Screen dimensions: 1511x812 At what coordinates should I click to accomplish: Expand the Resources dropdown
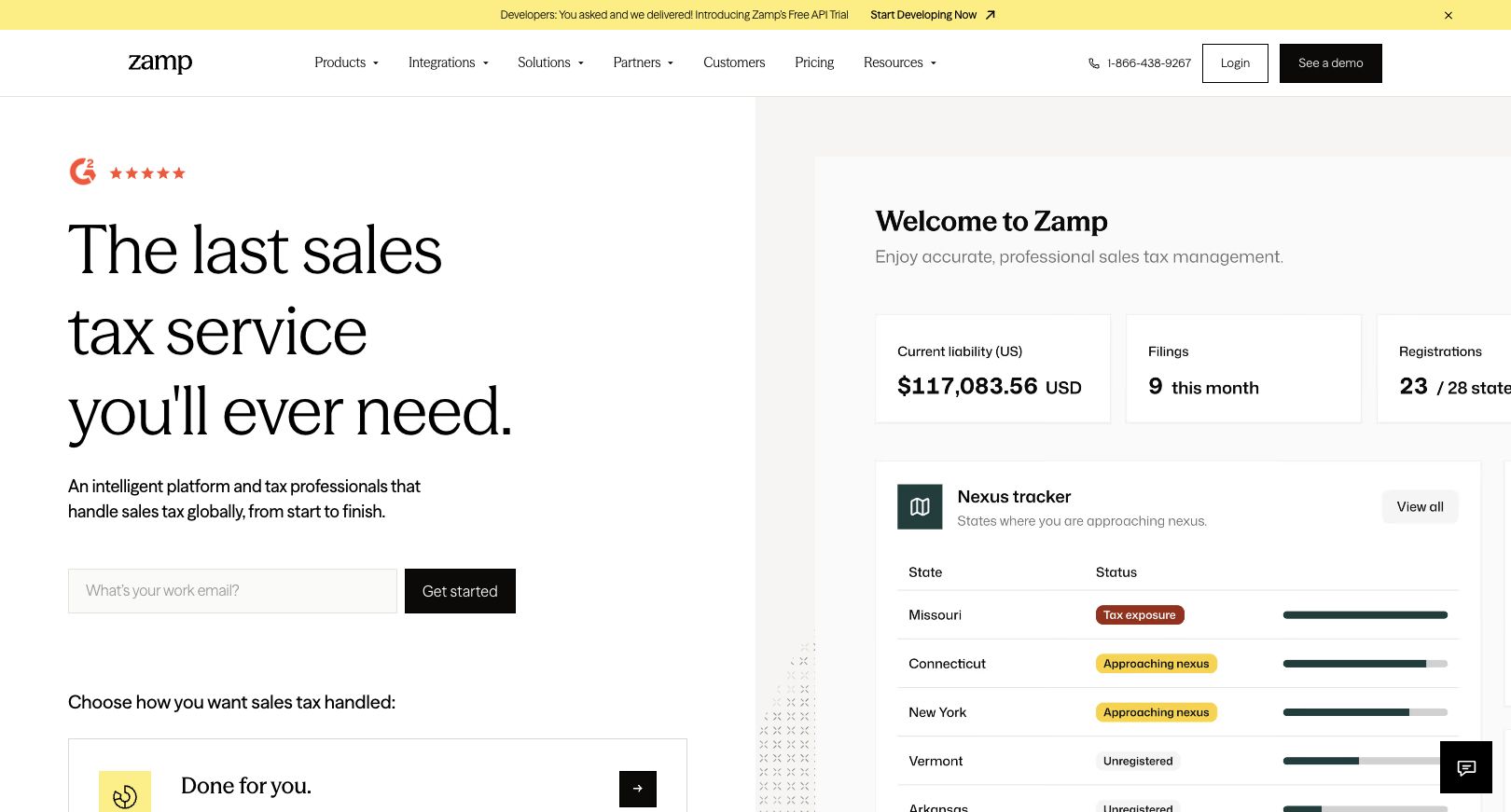pos(900,62)
